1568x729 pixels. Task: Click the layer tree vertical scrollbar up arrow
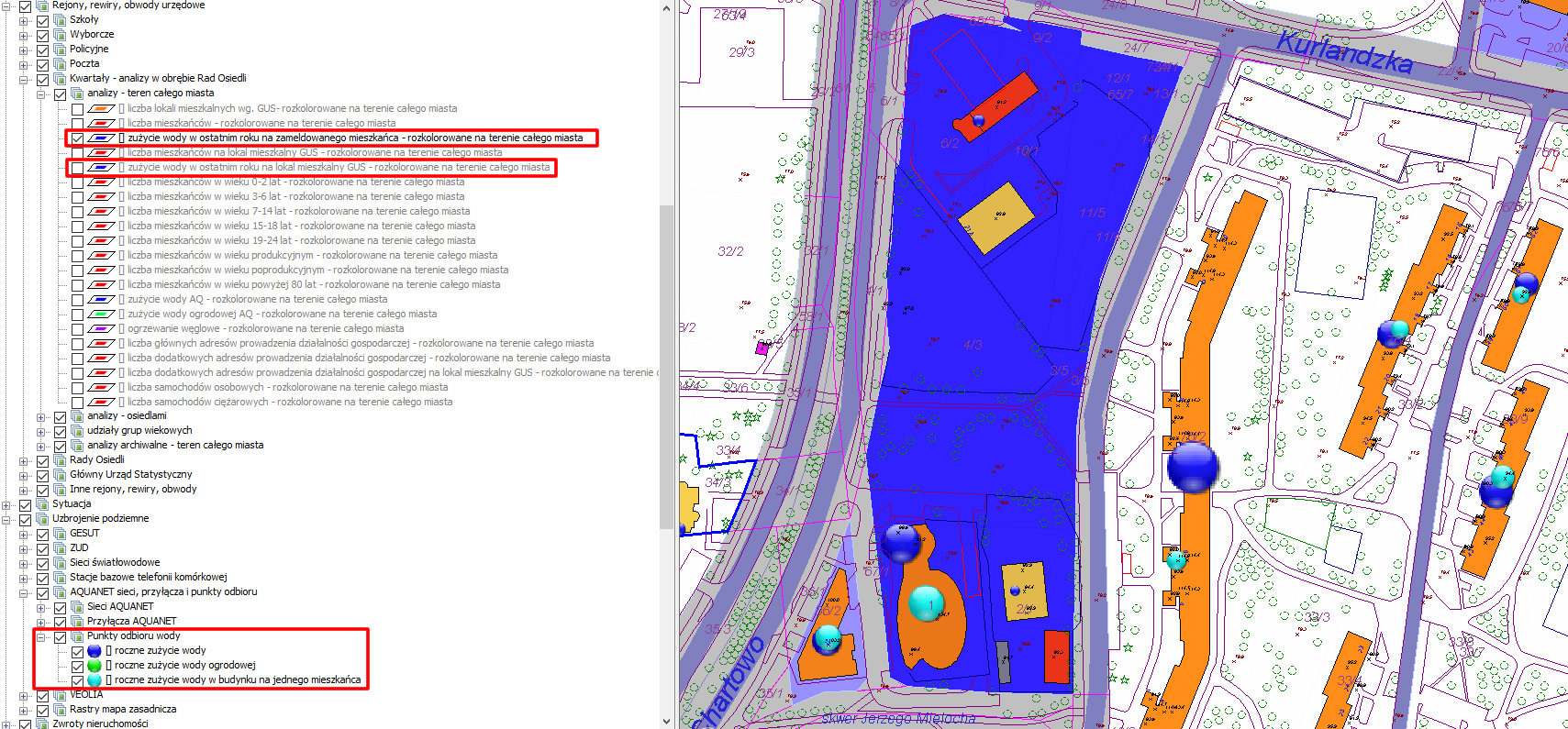coord(666,7)
